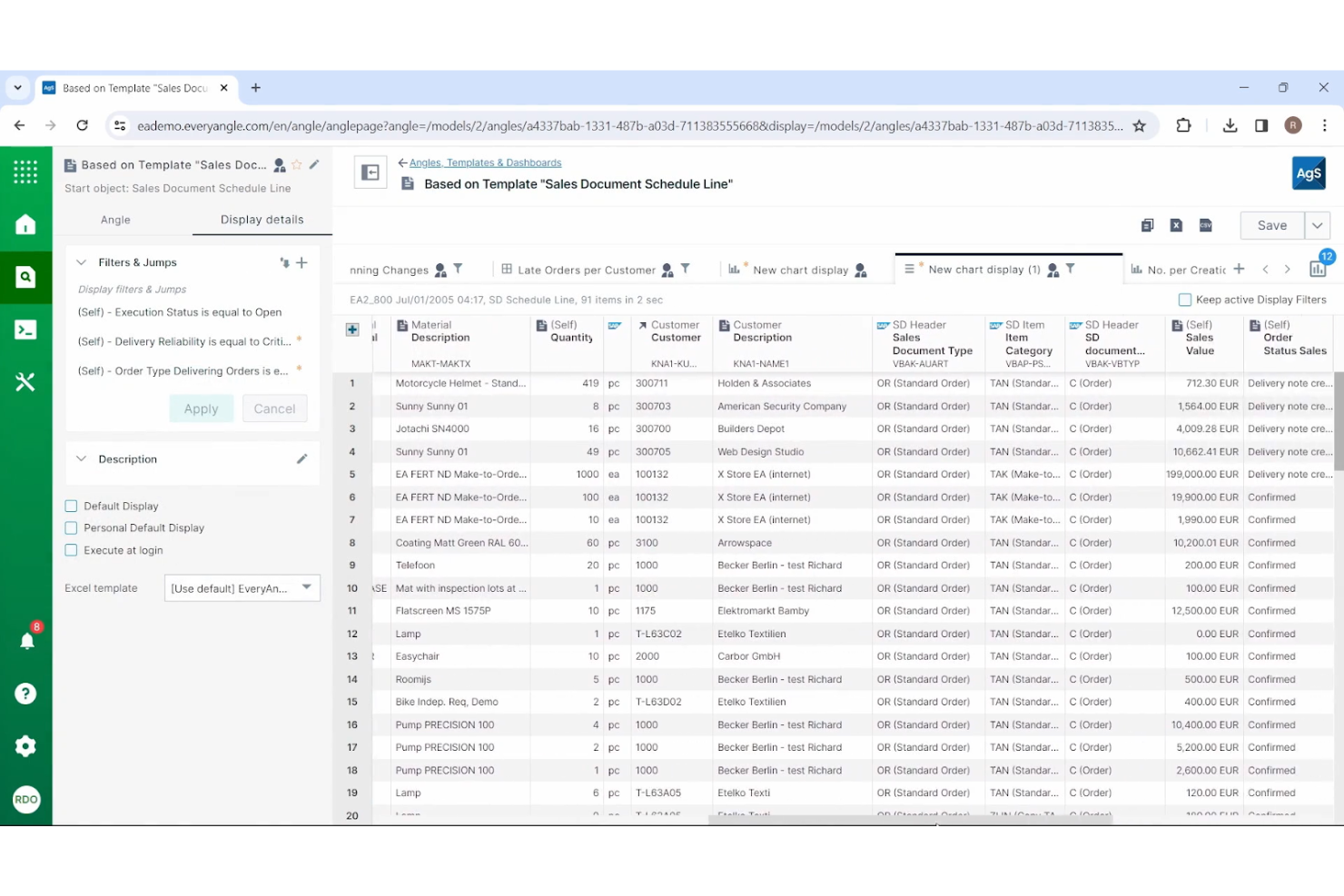Collapse the Description section
The image size is (1344, 896).
(81, 459)
